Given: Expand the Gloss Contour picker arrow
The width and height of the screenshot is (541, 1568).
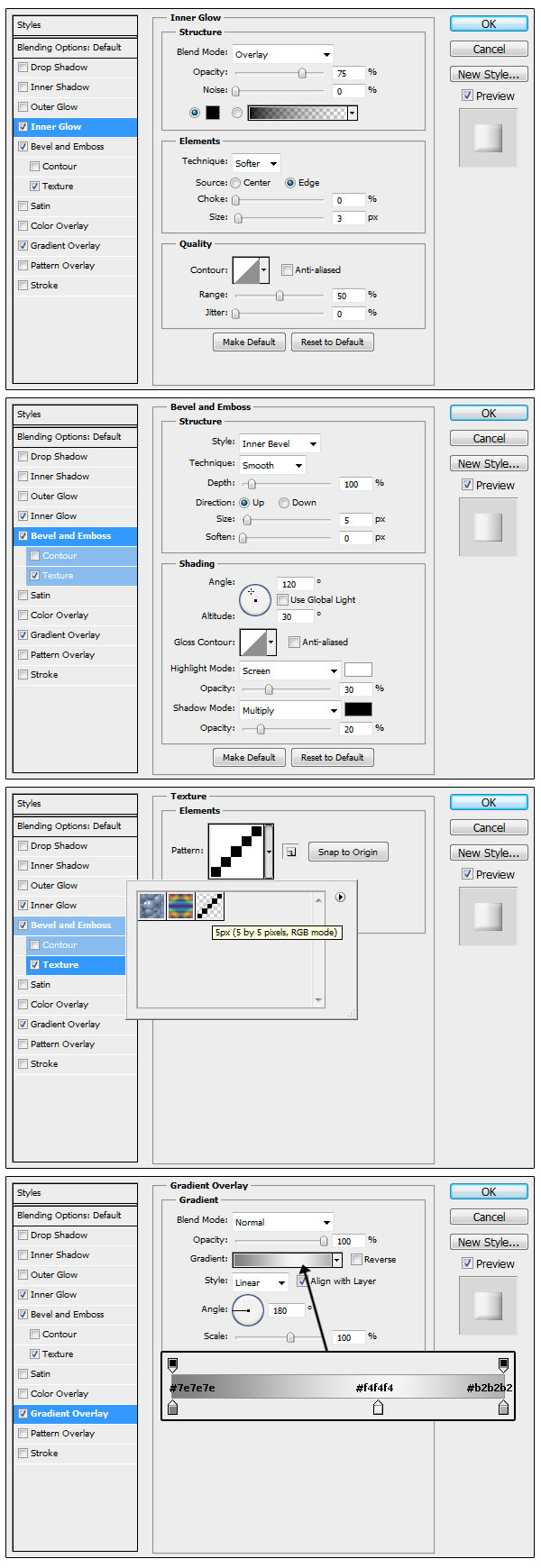Looking at the screenshot, I should pos(270,643).
